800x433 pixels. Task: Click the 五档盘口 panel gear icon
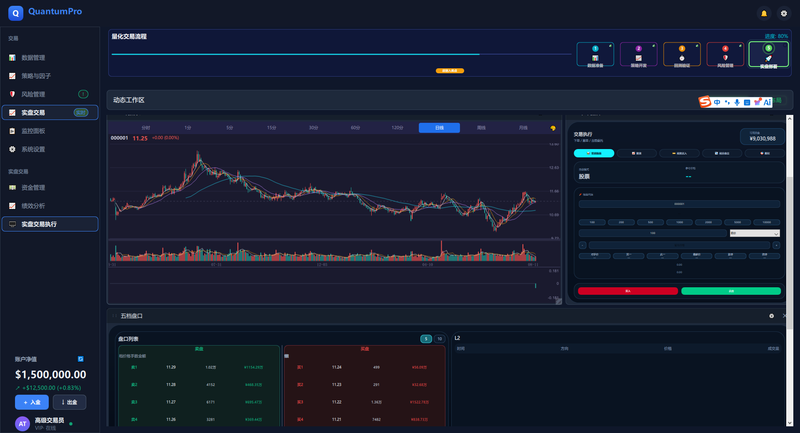click(771, 316)
